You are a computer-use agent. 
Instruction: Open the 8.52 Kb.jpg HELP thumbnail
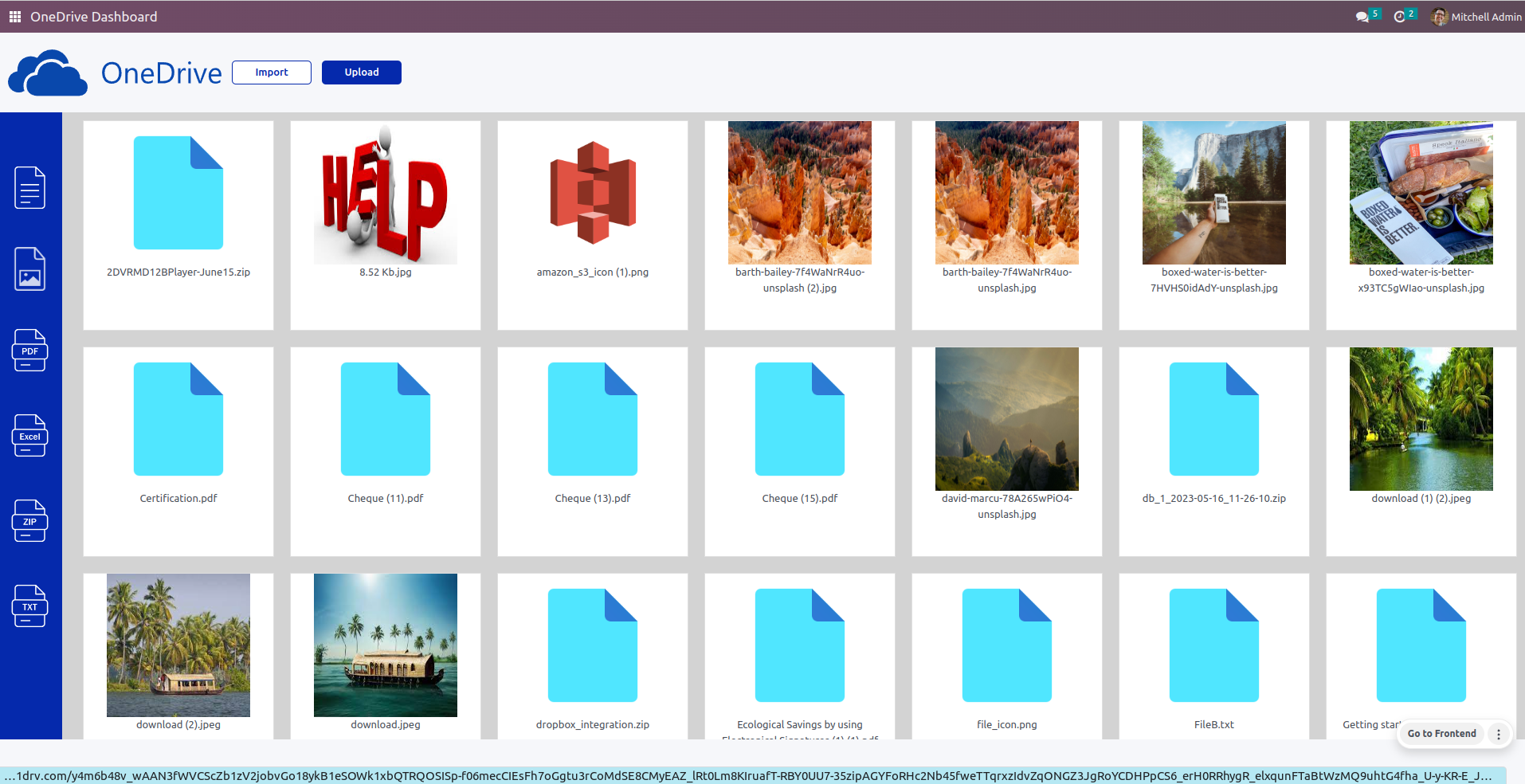(386, 194)
